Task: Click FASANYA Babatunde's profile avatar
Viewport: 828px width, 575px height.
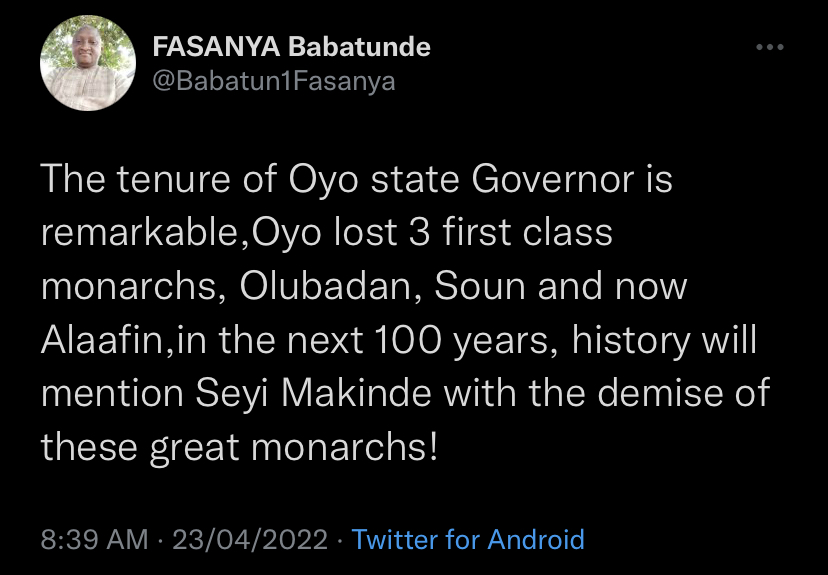Action: tap(87, 63)
